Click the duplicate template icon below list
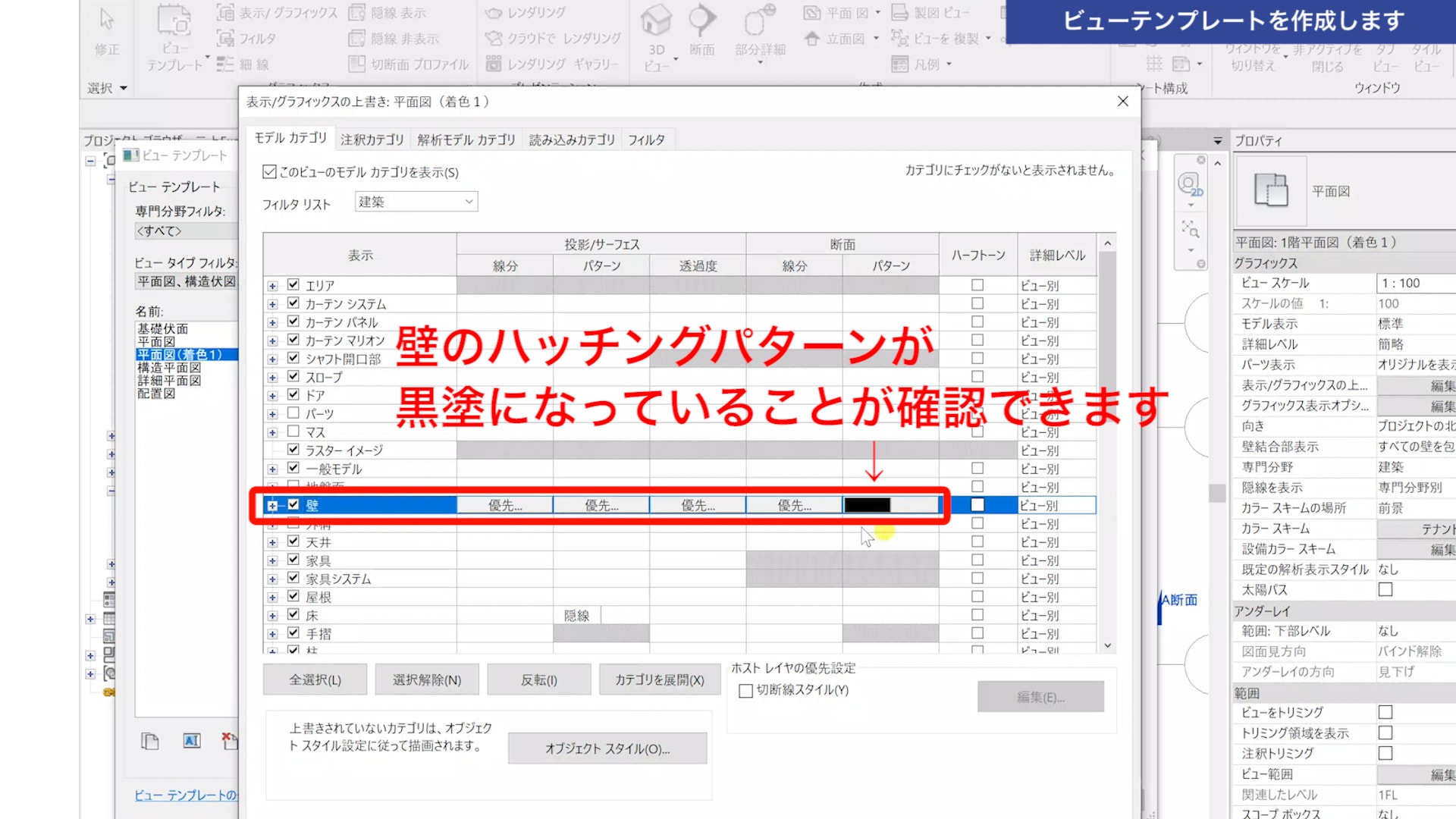Screen dimensions: 1456x819 (150, 741)
